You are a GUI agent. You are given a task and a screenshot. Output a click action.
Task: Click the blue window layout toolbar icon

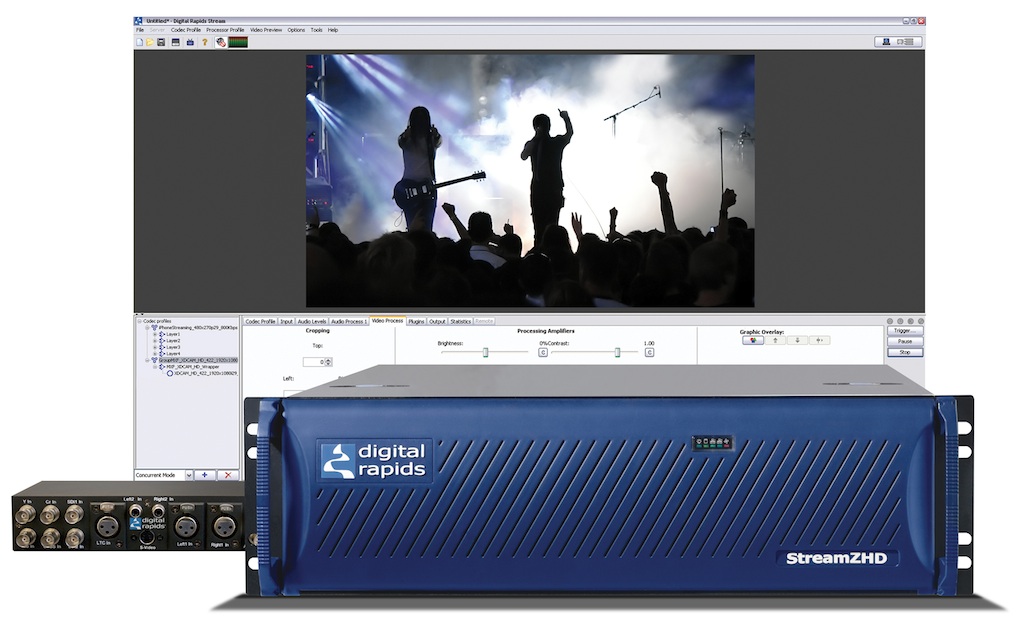tap(176, 42)
